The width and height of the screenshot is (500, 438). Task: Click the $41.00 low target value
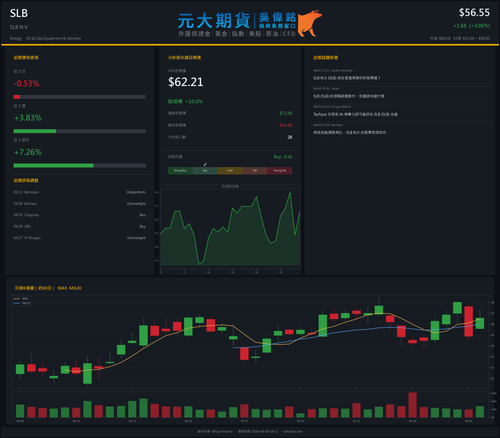coord(286,125)
